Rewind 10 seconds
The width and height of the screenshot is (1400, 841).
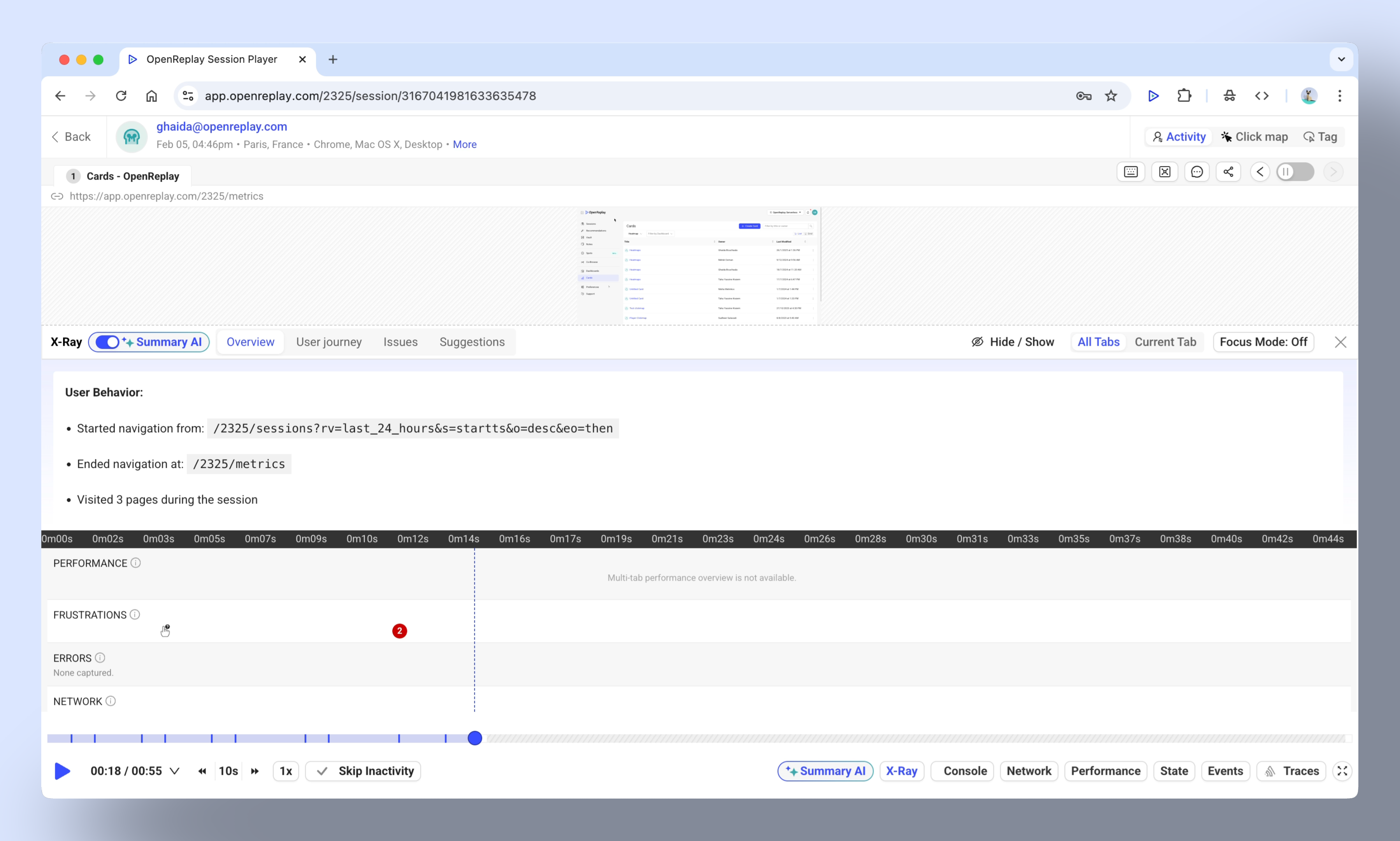coord(202,771)
